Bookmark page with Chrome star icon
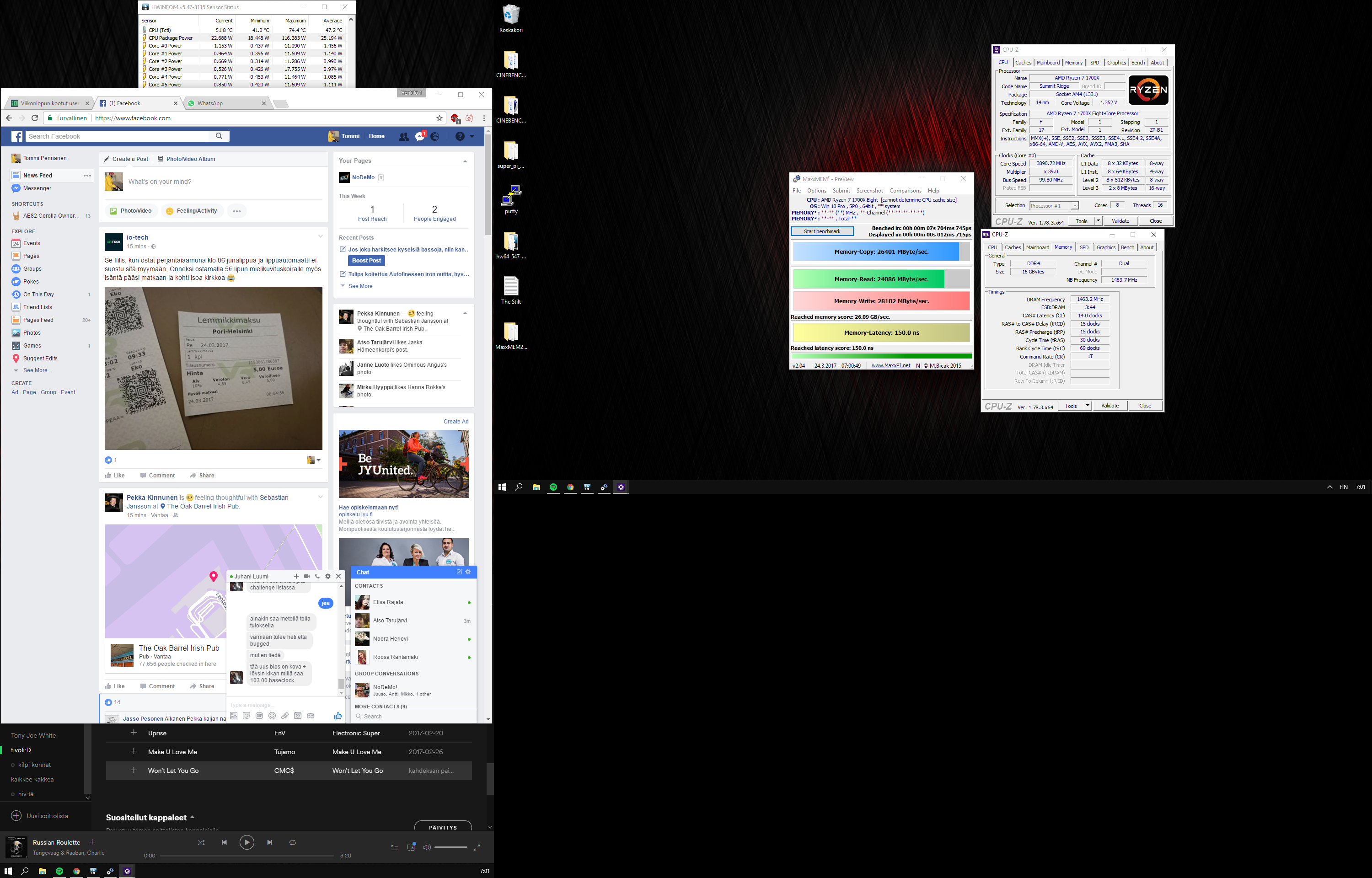This screenshot has width=1372, height=878. 439,118
